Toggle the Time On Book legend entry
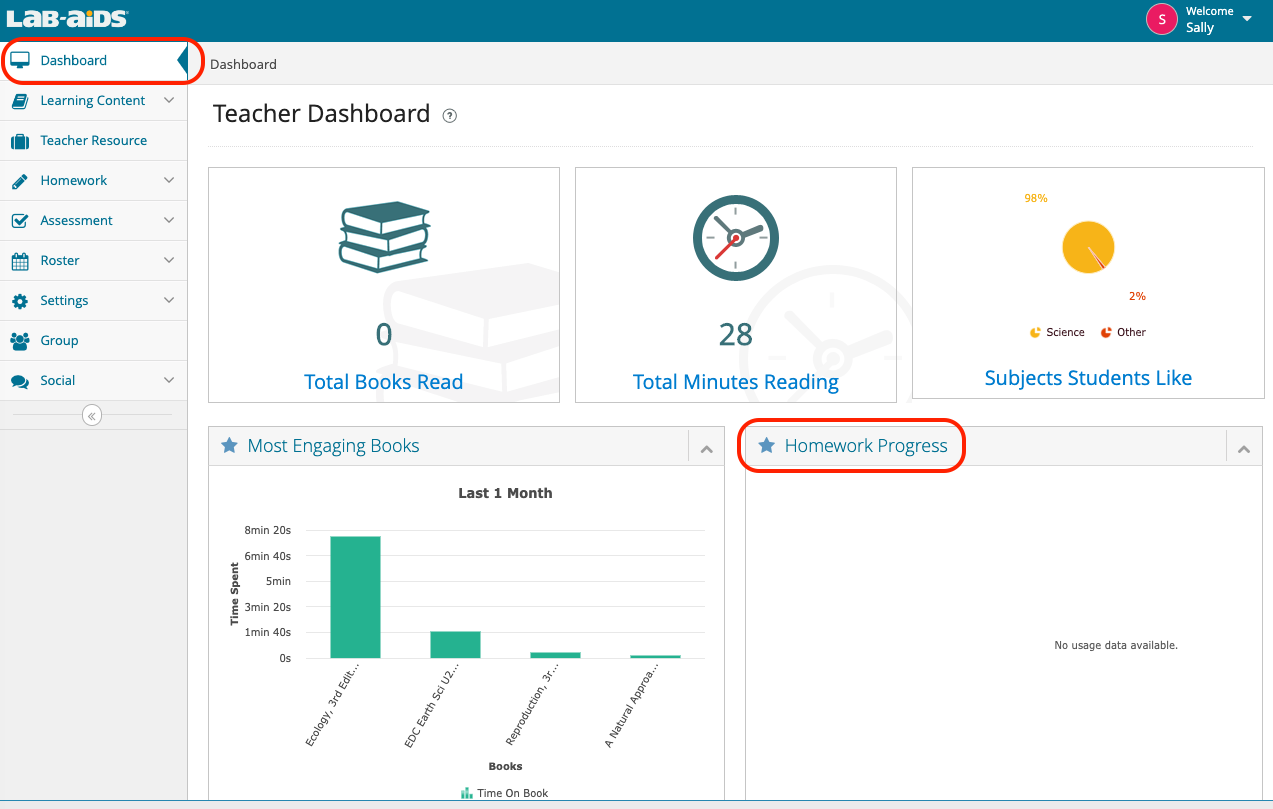The width and height of the screenshot is (1273, 809). click(x=505, y=793)
